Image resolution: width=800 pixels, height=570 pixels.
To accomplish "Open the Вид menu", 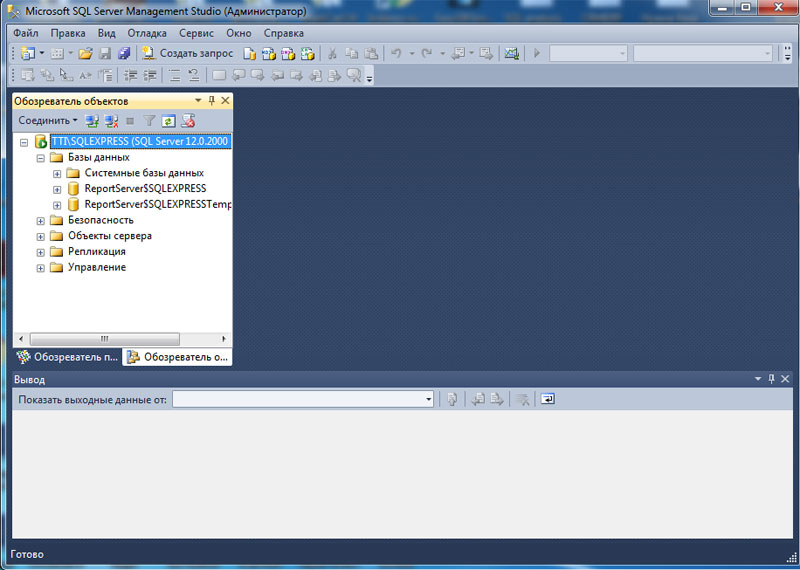I will 107,33.
